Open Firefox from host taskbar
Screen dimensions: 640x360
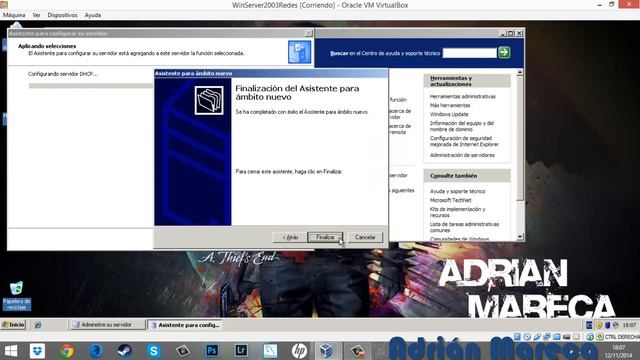click(x=96, y=351)
